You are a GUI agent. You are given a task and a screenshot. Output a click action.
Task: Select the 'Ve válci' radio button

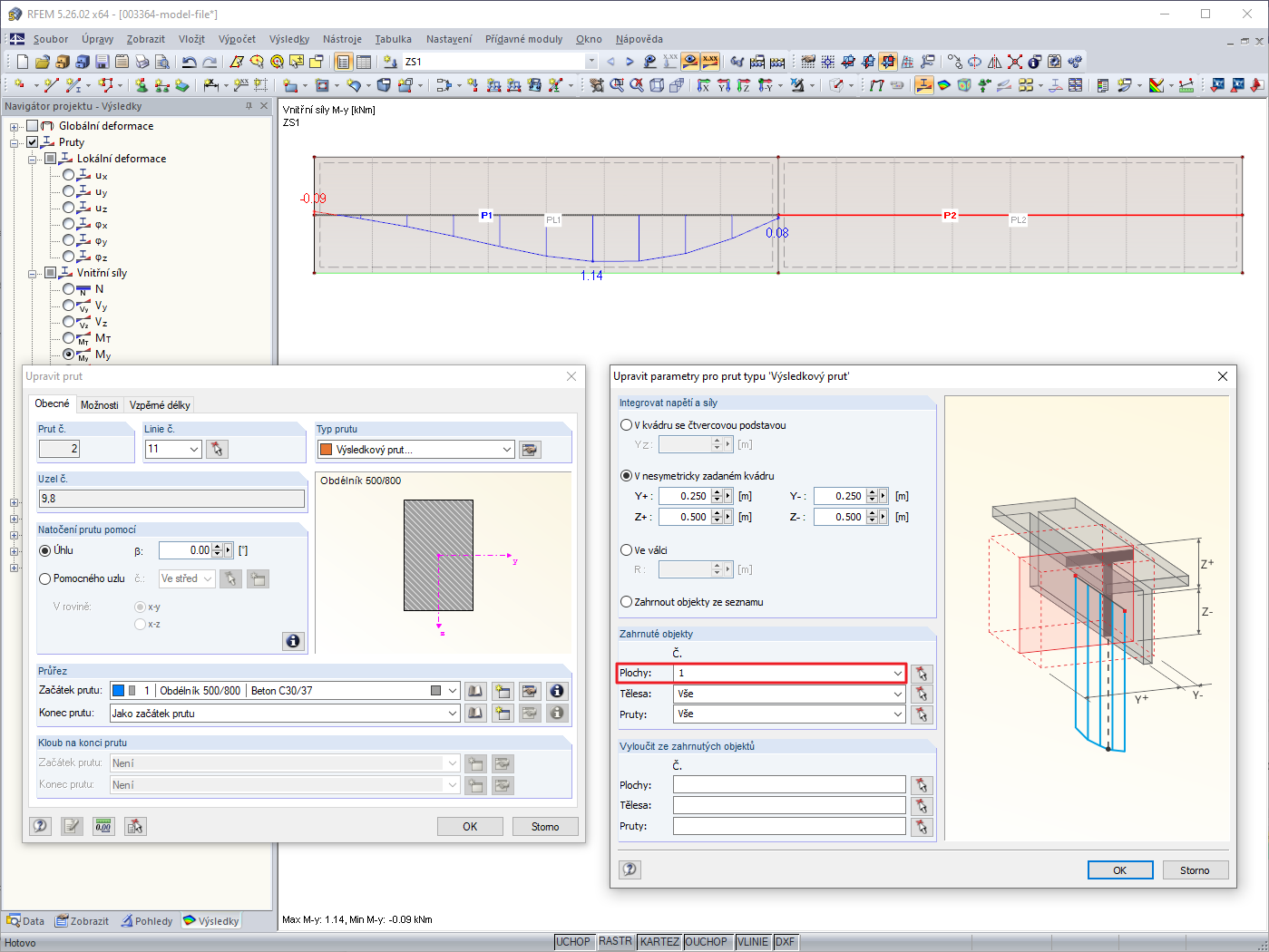pyautogui.click(x=626, y=550)
